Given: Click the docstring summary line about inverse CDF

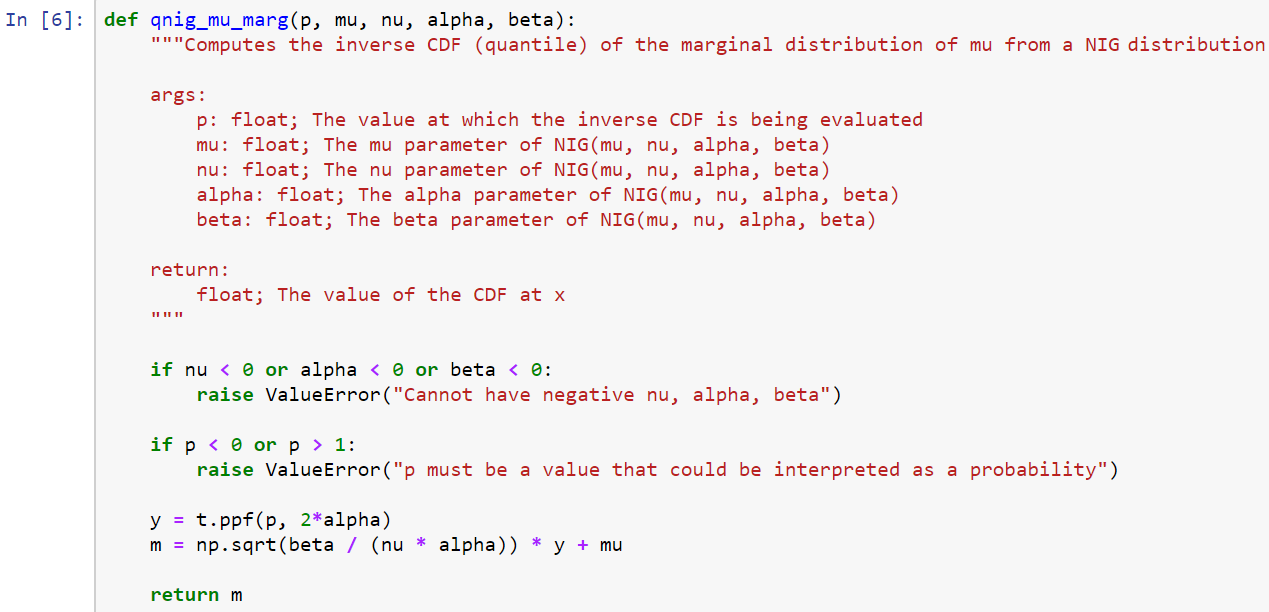Looking at the screenshot, I should [708, 45].
